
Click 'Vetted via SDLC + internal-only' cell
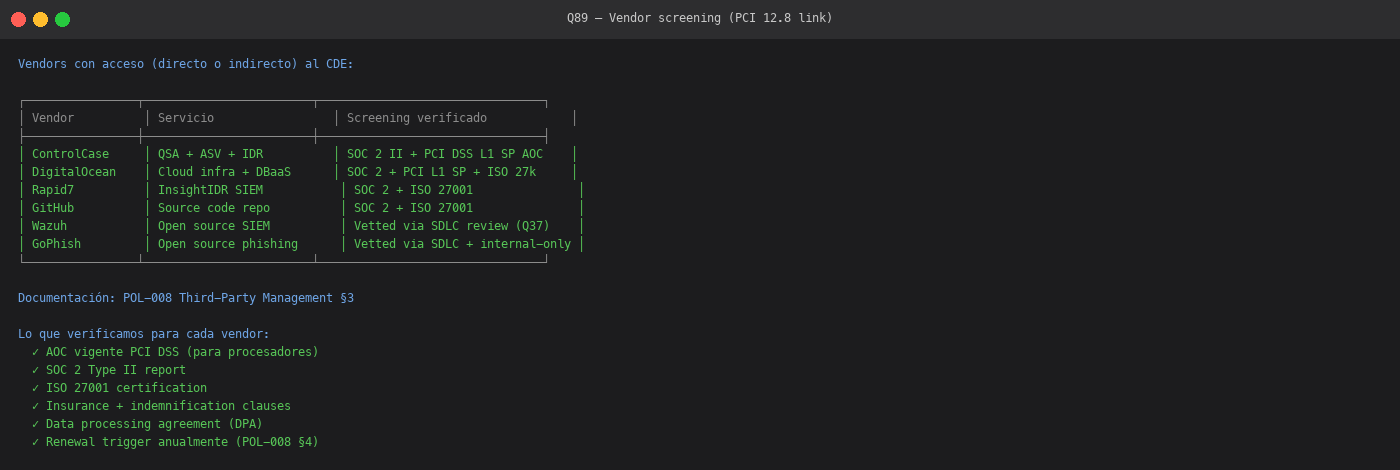pos(462,244)
